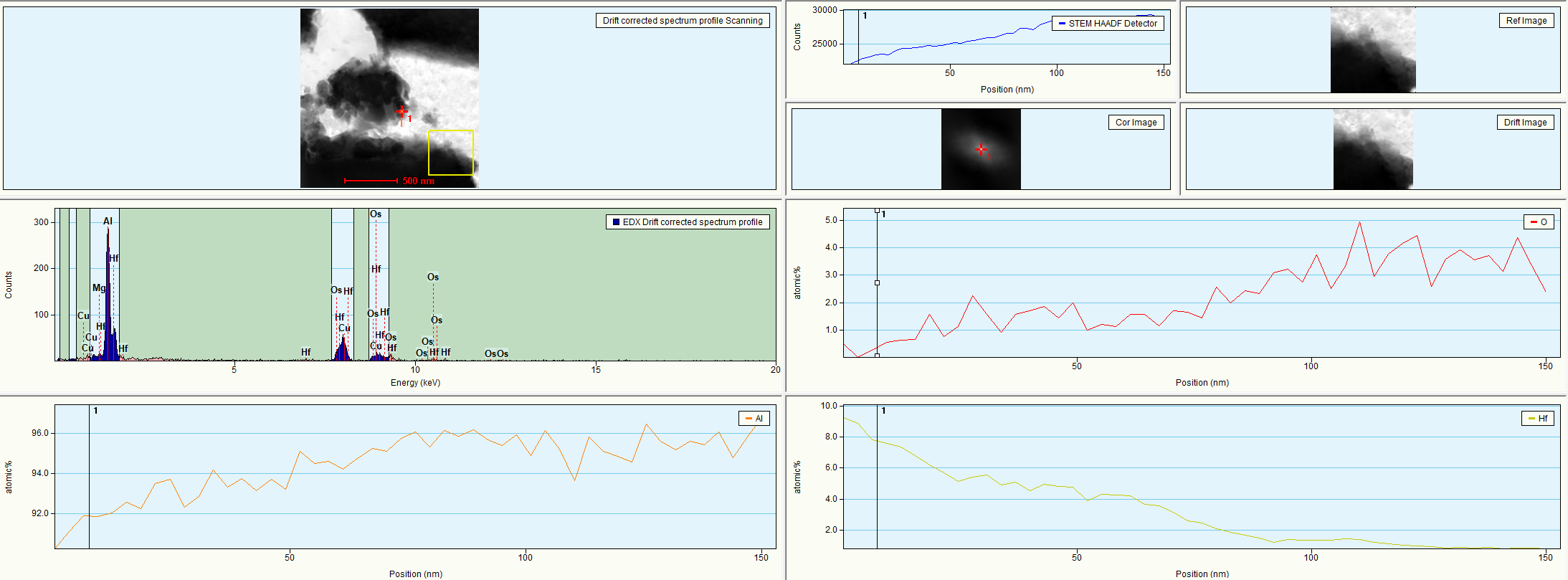The image size is (1568, 580).
Task: Click the Hf legend in hafnium plot
Action: 1537,419
